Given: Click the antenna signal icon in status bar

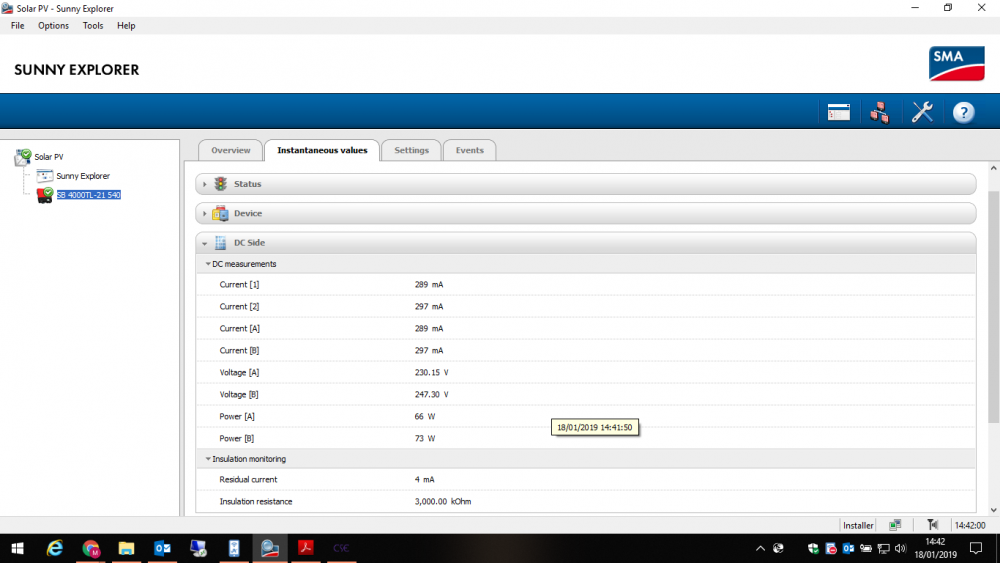Looking at the screenshot, I should coord(932,525).
